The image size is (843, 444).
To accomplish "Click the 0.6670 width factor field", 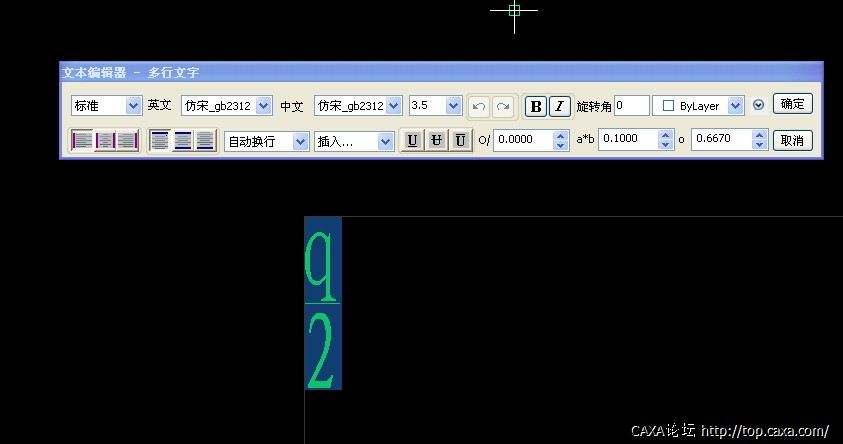I will tap(721, 139).
